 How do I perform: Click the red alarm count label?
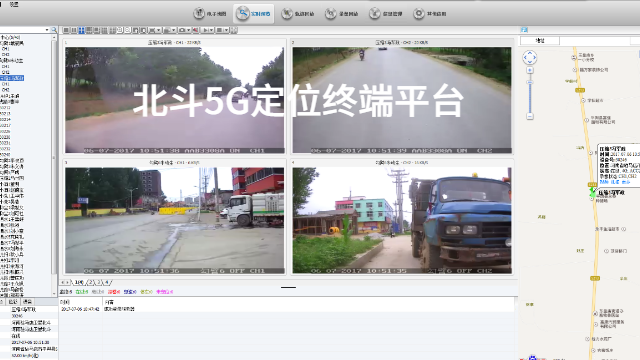point(114,292)
